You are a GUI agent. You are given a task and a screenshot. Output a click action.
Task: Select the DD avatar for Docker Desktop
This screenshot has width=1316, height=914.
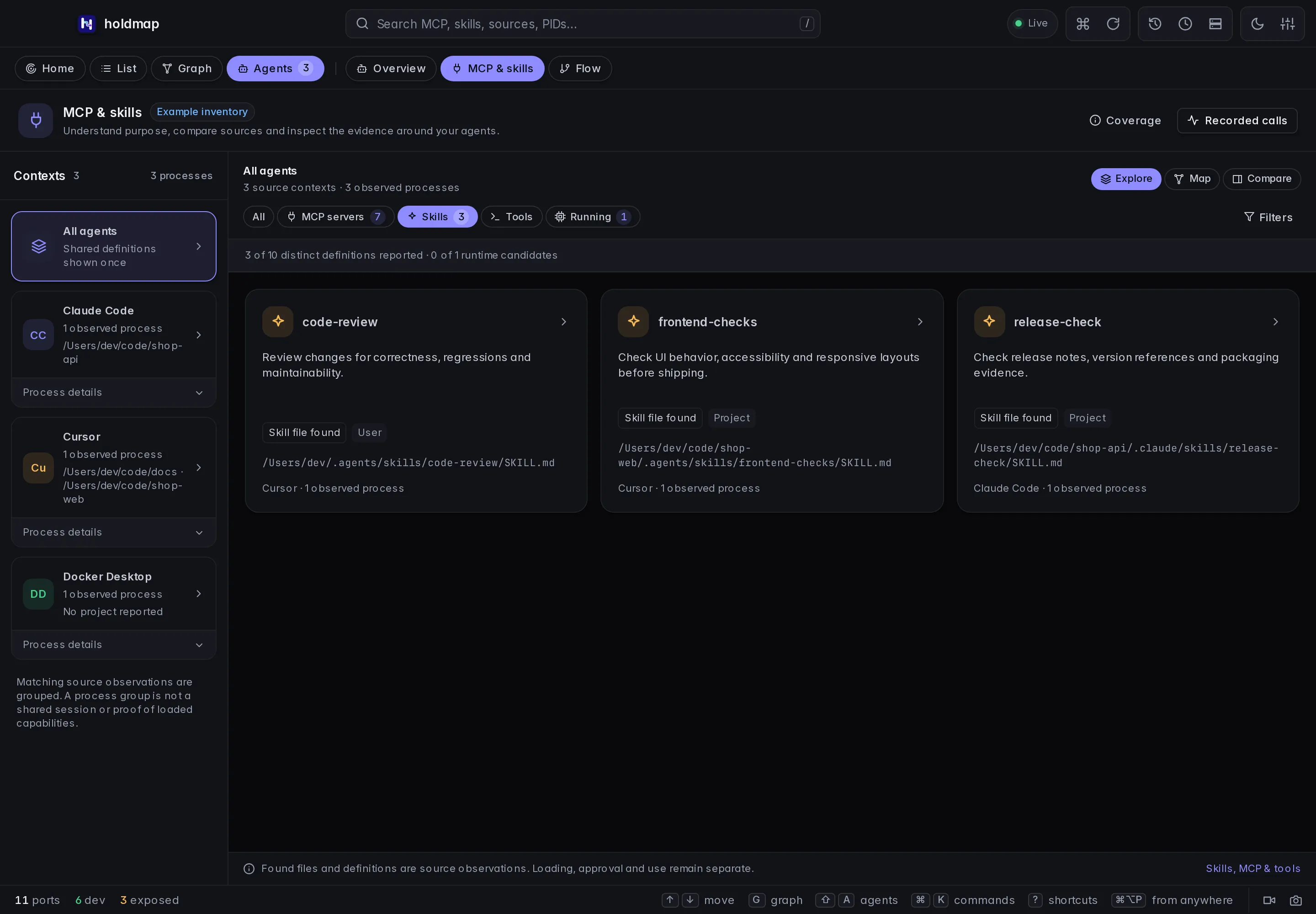[38, 594]
